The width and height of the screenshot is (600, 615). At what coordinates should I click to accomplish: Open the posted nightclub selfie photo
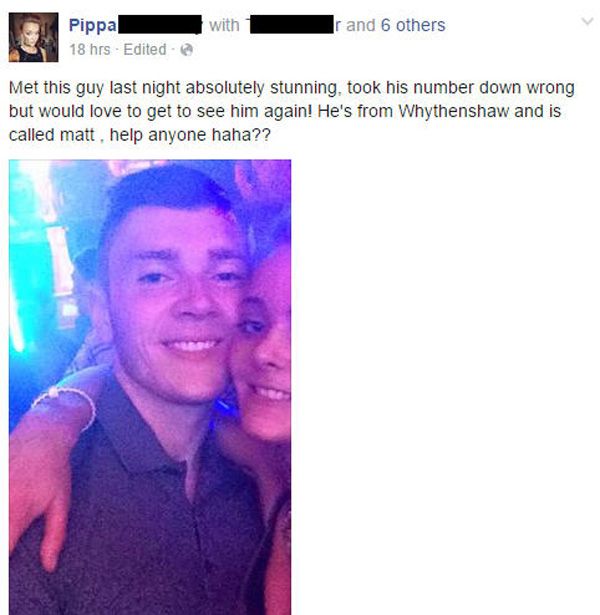pos(150,387)
